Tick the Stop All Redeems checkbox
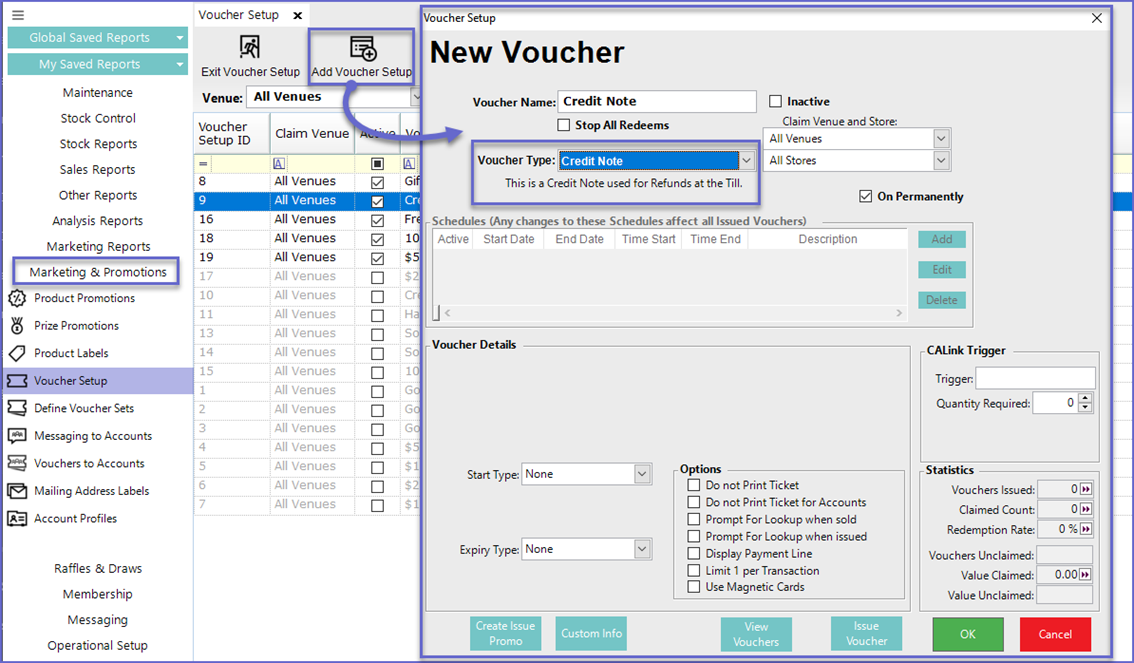1134x663 pixels. click(x=564, y=126)
